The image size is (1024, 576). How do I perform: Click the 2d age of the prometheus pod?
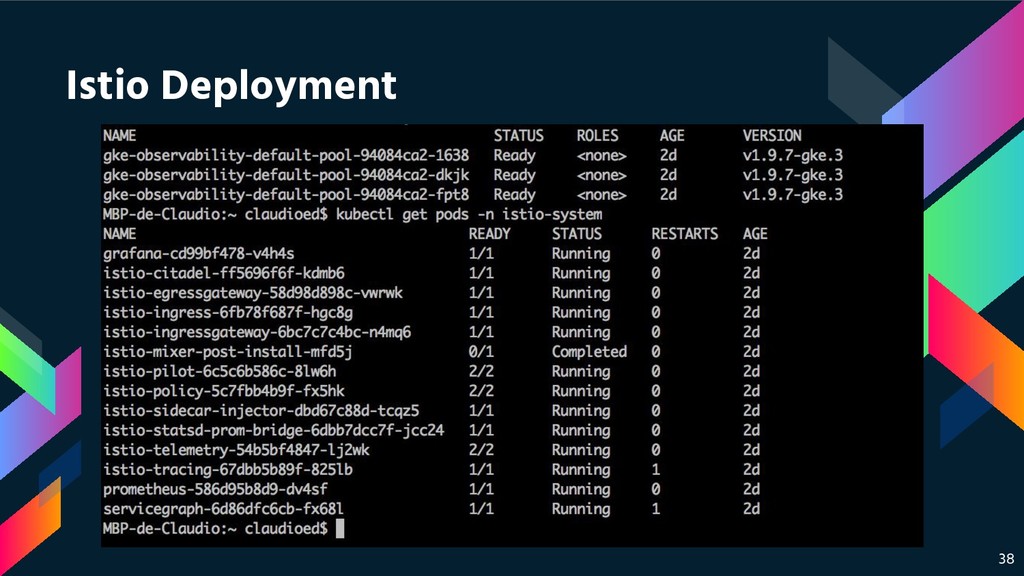tap(751, 488)
